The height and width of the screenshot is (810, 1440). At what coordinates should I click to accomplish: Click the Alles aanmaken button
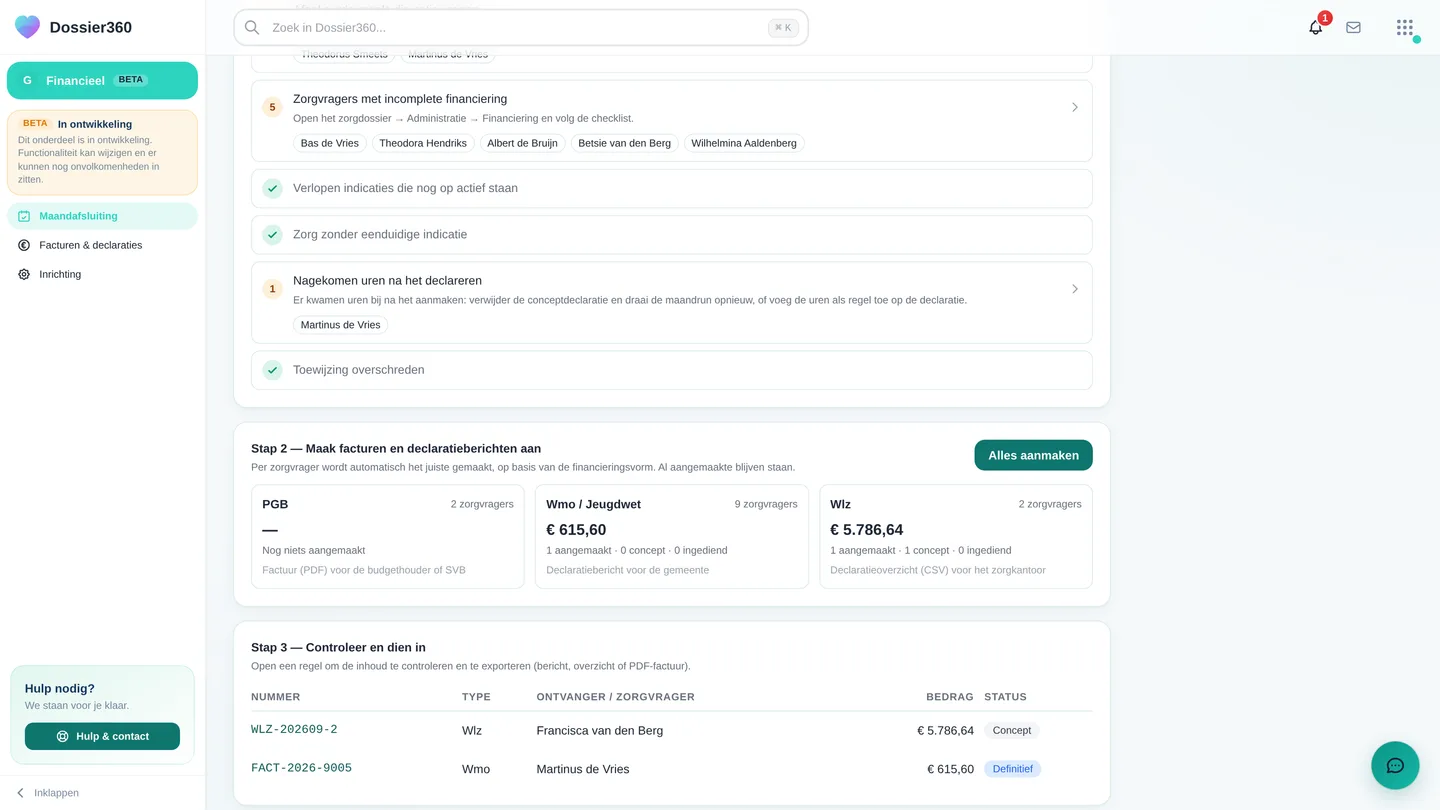click(x=1033, y=455)
